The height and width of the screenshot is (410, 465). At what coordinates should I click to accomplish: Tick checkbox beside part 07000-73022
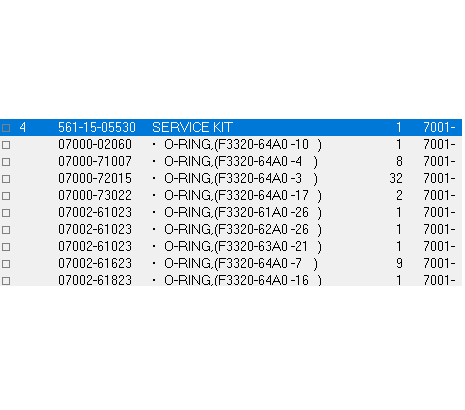6,196
